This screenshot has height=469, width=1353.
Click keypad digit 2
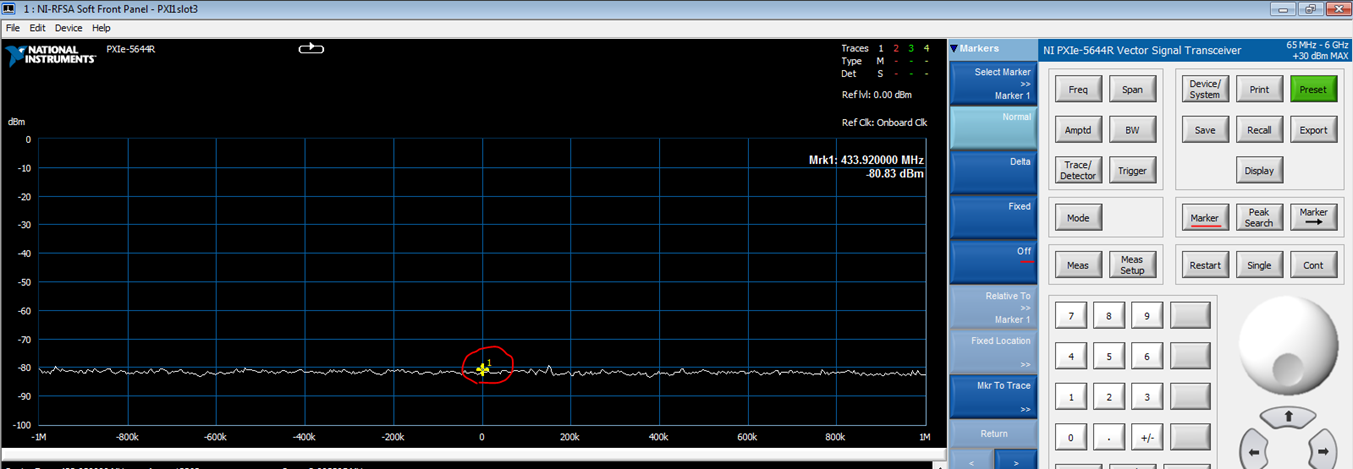click(1108, 397)
